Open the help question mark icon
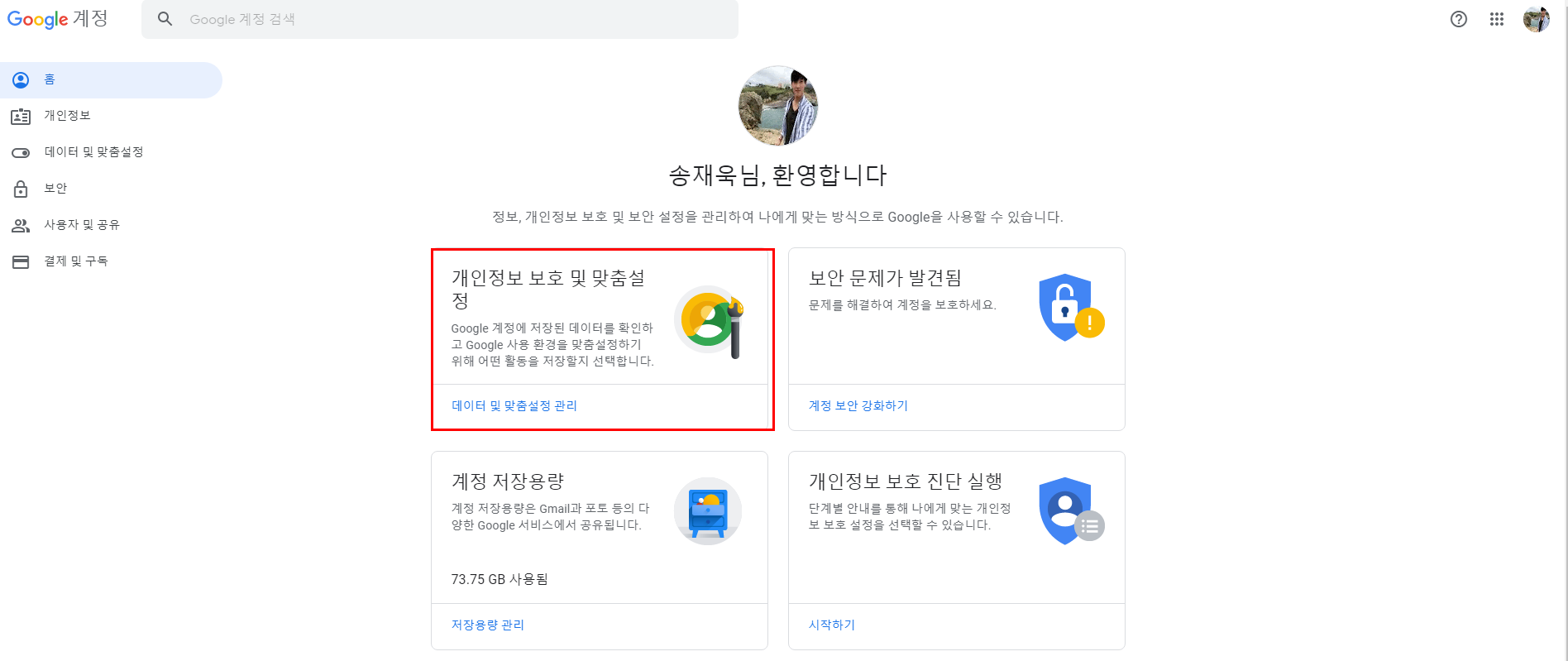Screen dimensions: 1568x661 click(1459, 19)
